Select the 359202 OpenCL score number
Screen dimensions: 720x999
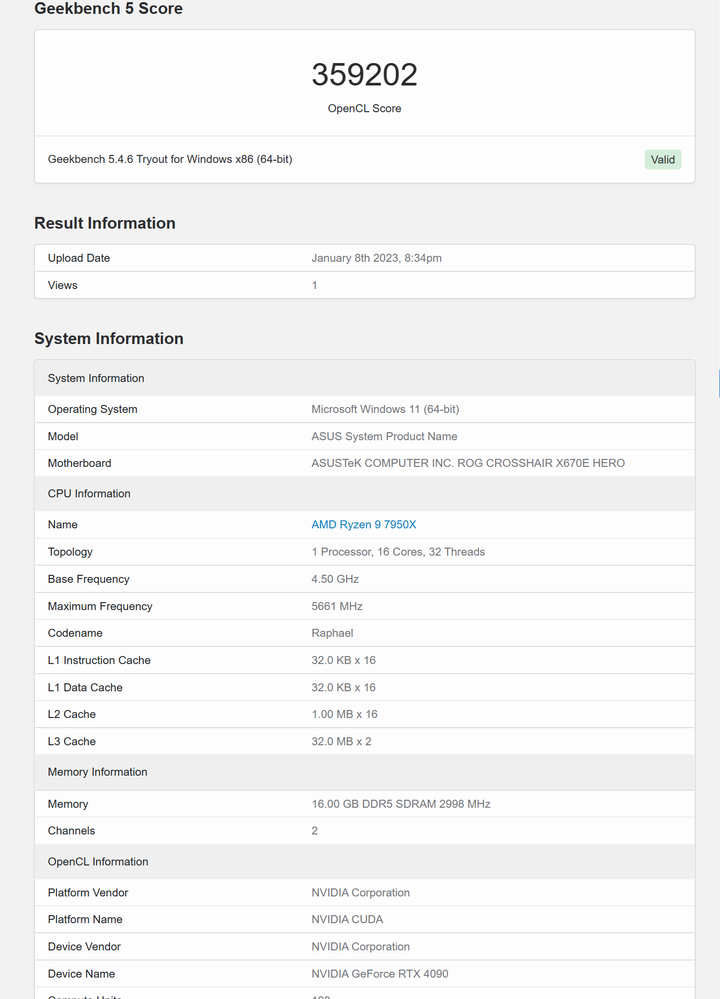[364, 75]
